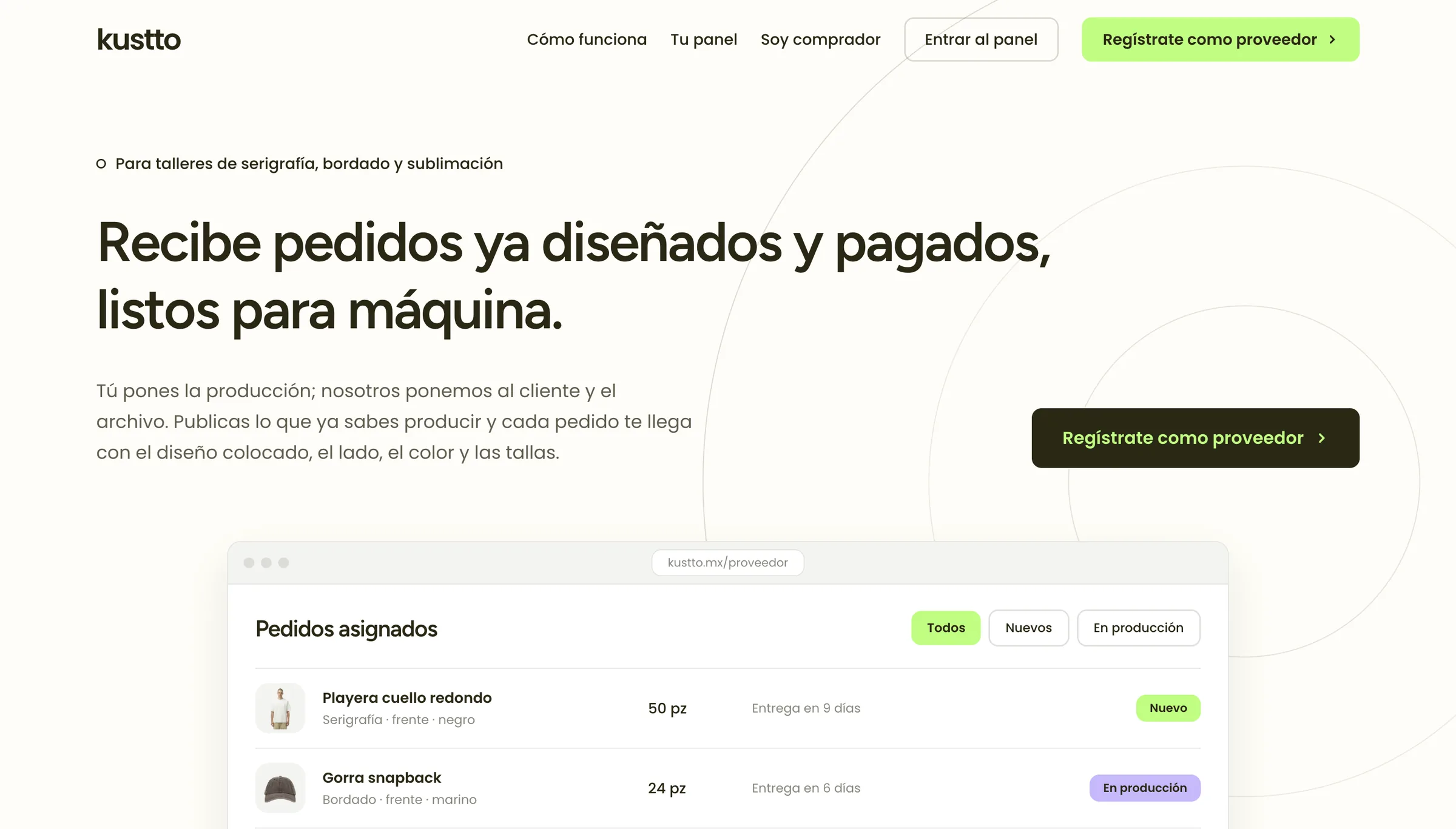Click Bordado · frente · marino details
This screenshot has width=1456, height=829.
click(399, 800)
